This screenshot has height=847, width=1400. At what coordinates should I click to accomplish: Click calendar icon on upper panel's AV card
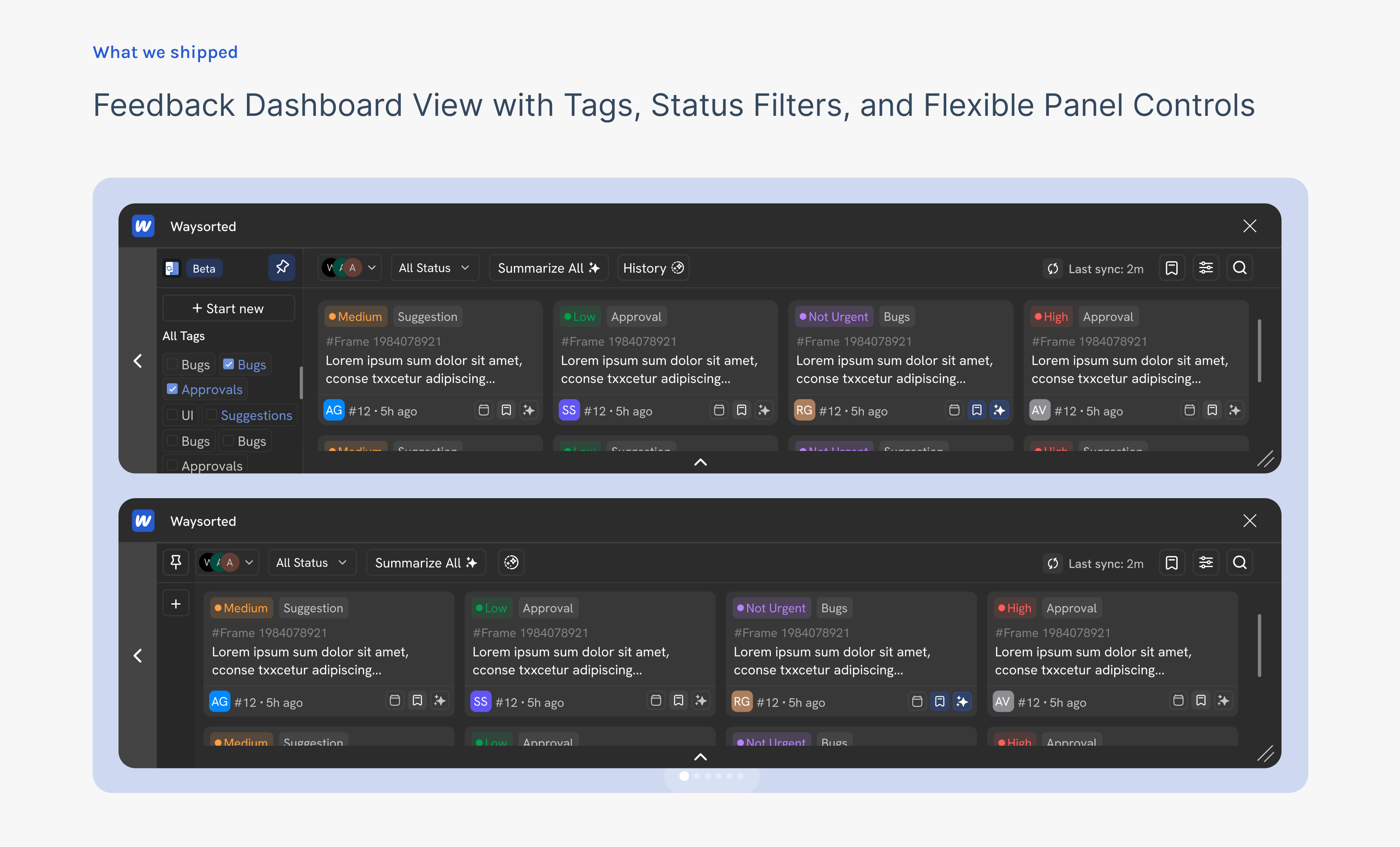tap(1189, 410)
